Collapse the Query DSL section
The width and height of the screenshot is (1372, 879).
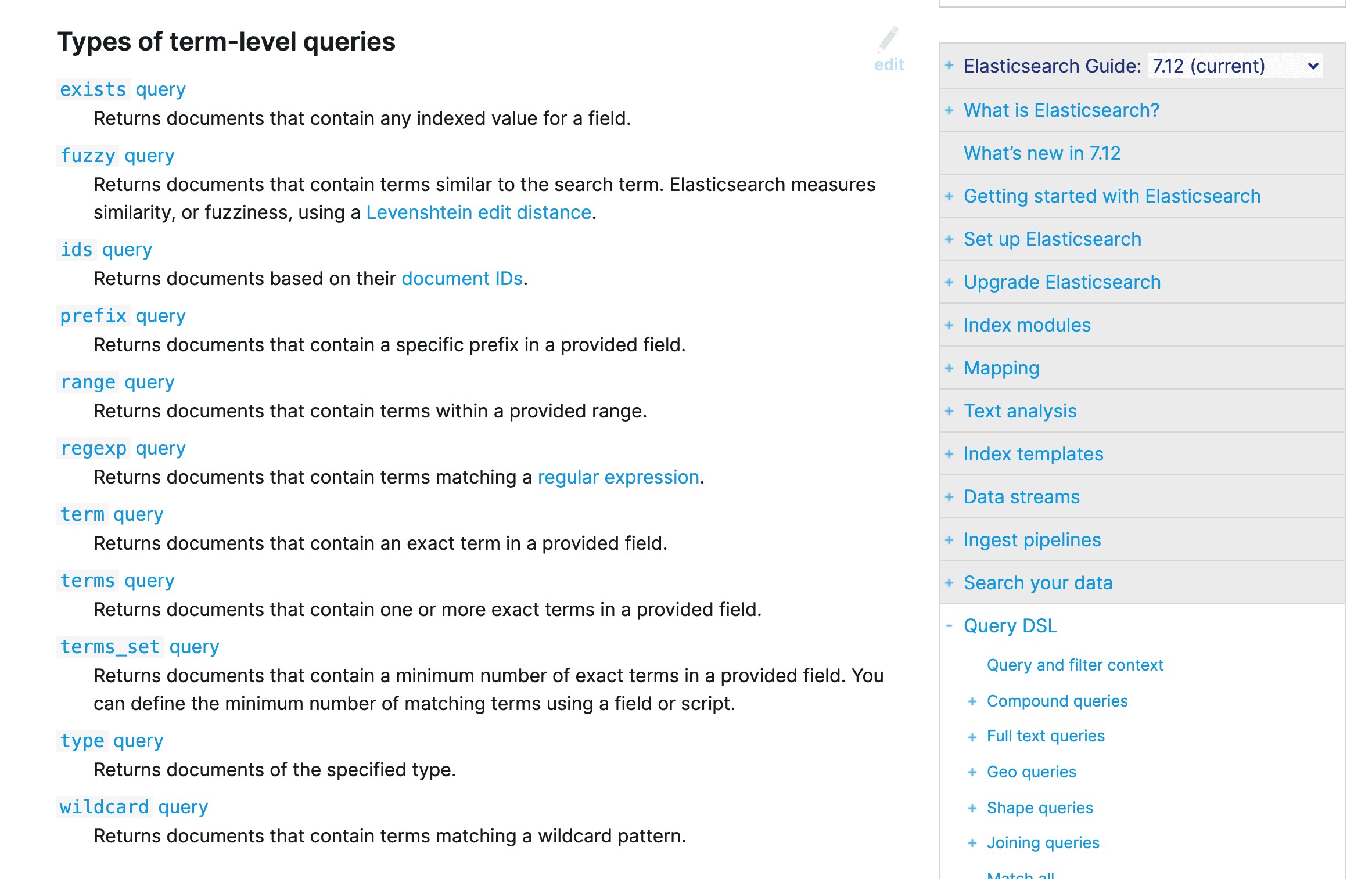pos(949,625)
